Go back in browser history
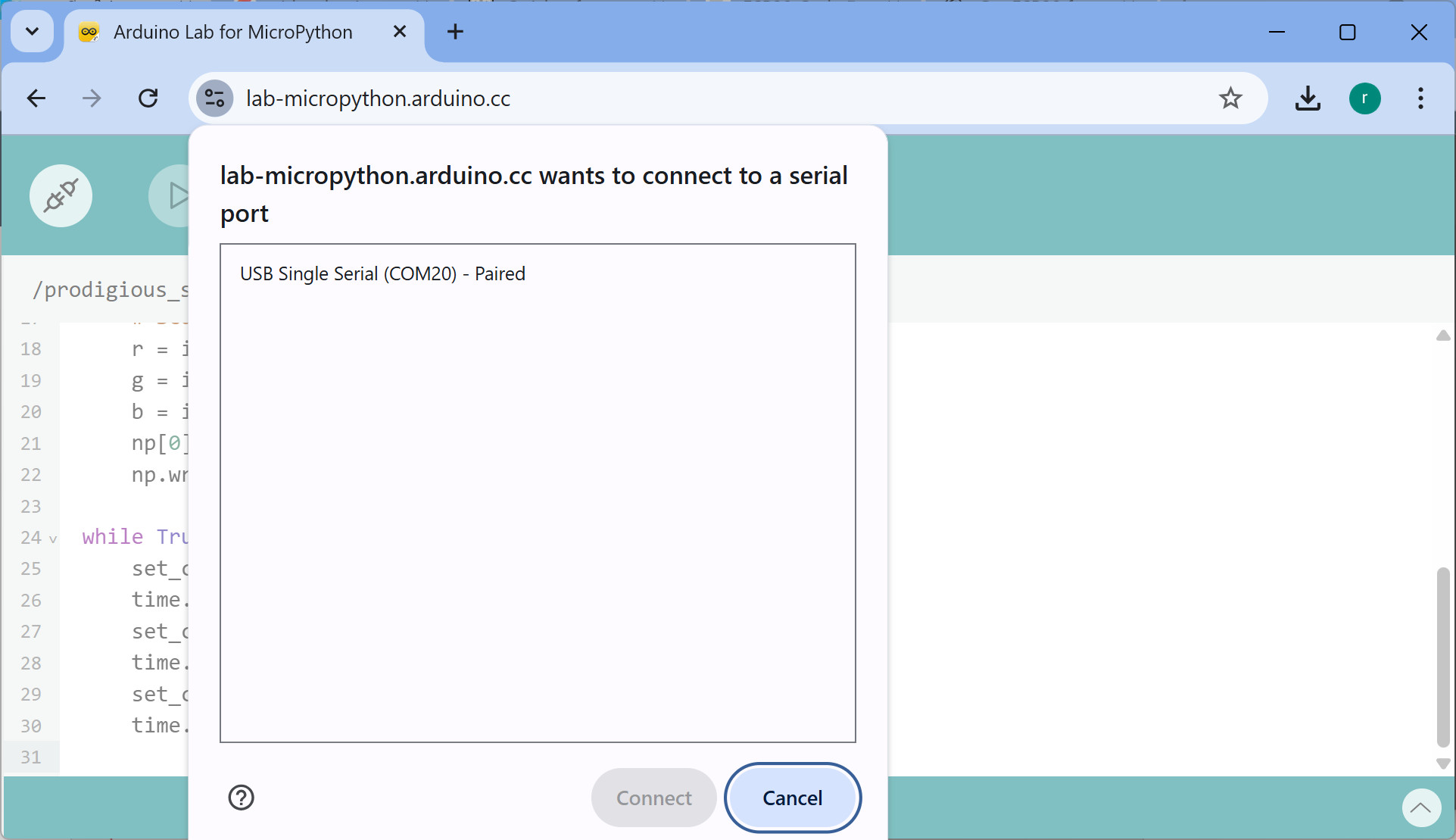 36,98
